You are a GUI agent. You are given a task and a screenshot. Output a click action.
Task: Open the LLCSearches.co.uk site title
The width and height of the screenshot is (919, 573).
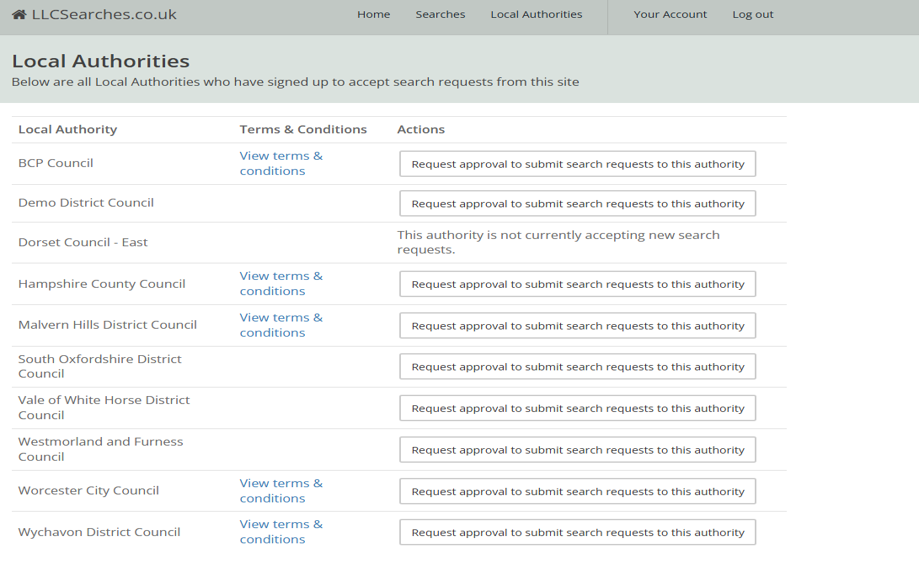coord(104,15)
